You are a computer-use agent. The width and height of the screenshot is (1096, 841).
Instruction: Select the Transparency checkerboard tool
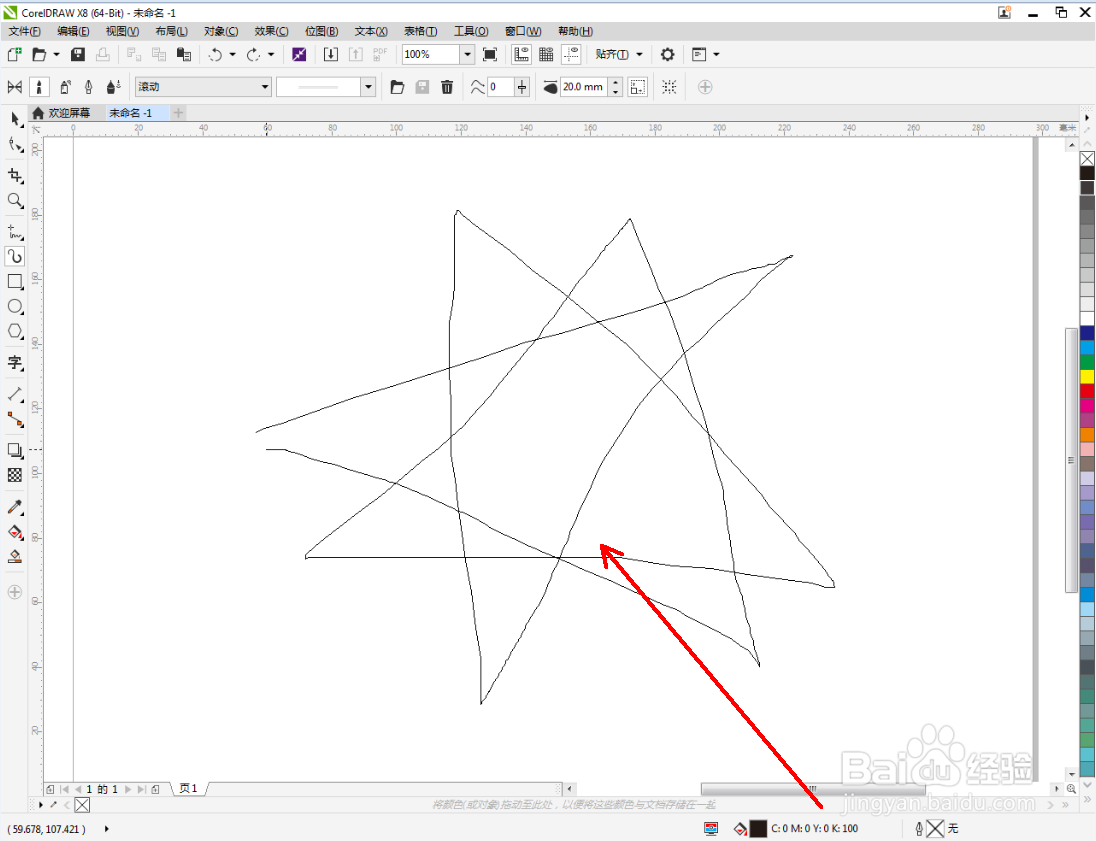click(x=15, y=475)
